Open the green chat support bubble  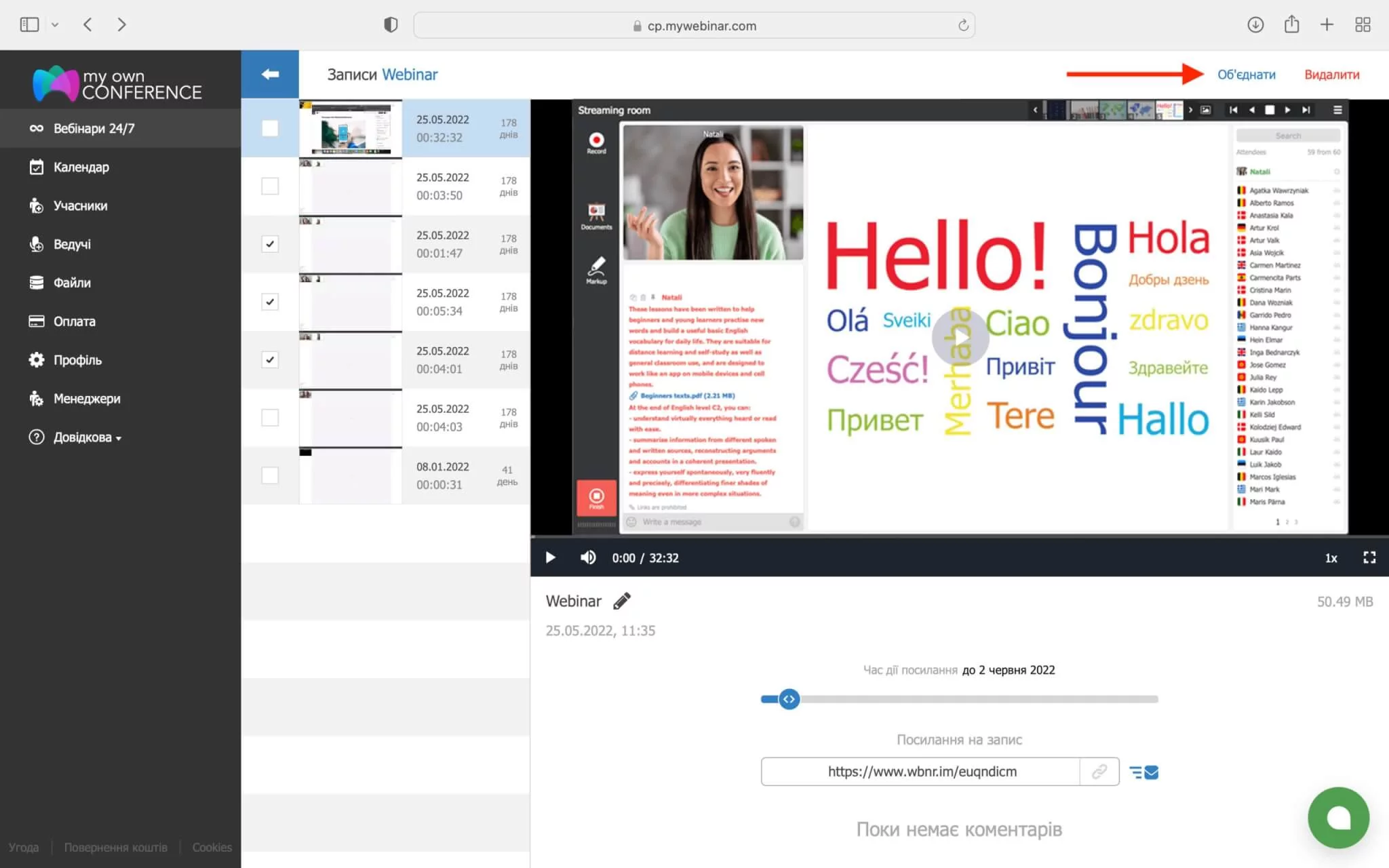click(1338, 817)
